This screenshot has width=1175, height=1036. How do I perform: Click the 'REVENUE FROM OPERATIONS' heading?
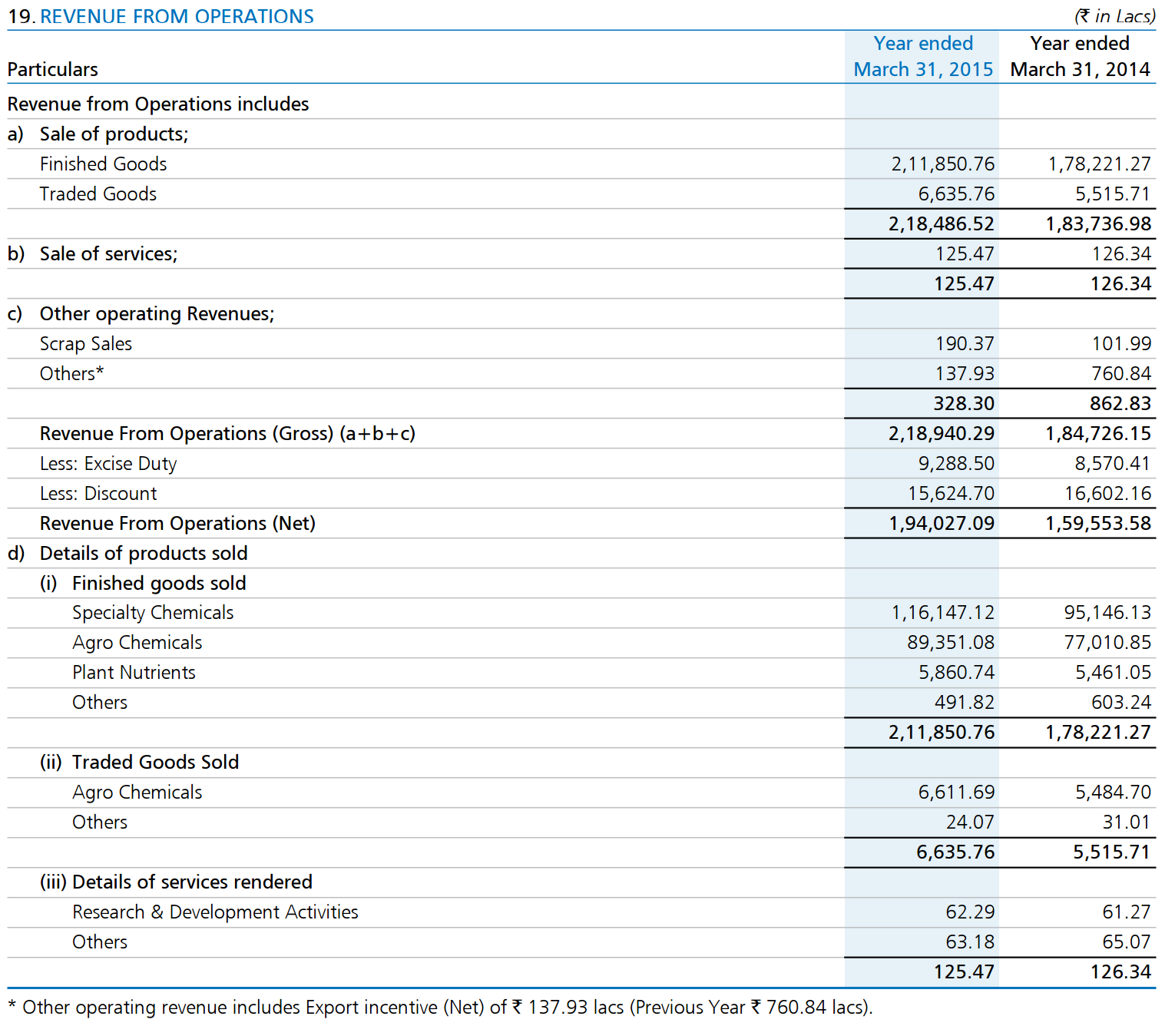tap(177, 16)
